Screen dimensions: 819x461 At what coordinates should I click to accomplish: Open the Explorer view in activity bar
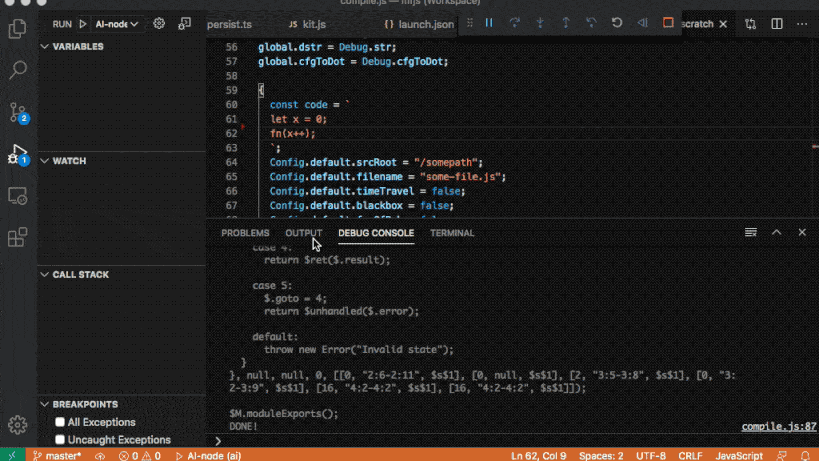point(17,29)
